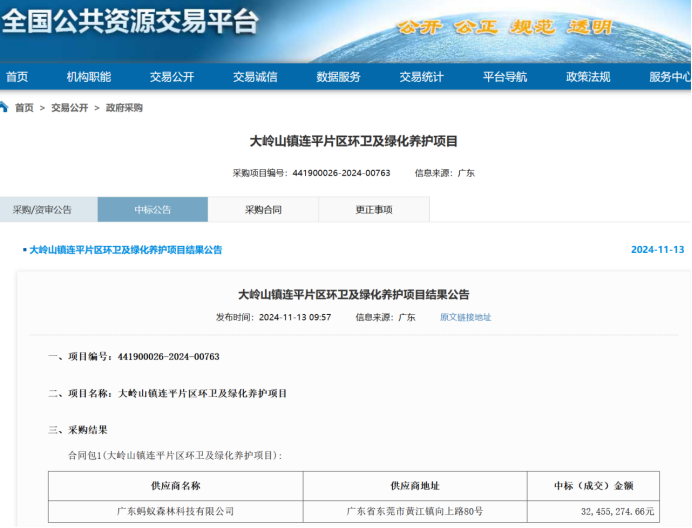Select the cell 广东省东莞市黄江镇向上路80号
The image size is (692, 528).
point(415,511)
